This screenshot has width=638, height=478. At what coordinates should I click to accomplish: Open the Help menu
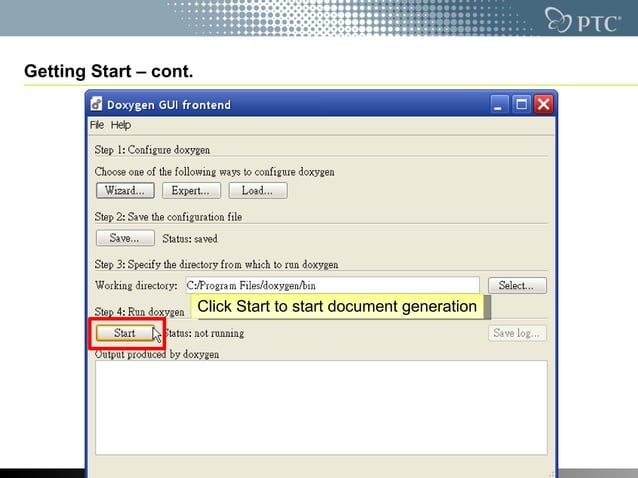click(120, 125)
